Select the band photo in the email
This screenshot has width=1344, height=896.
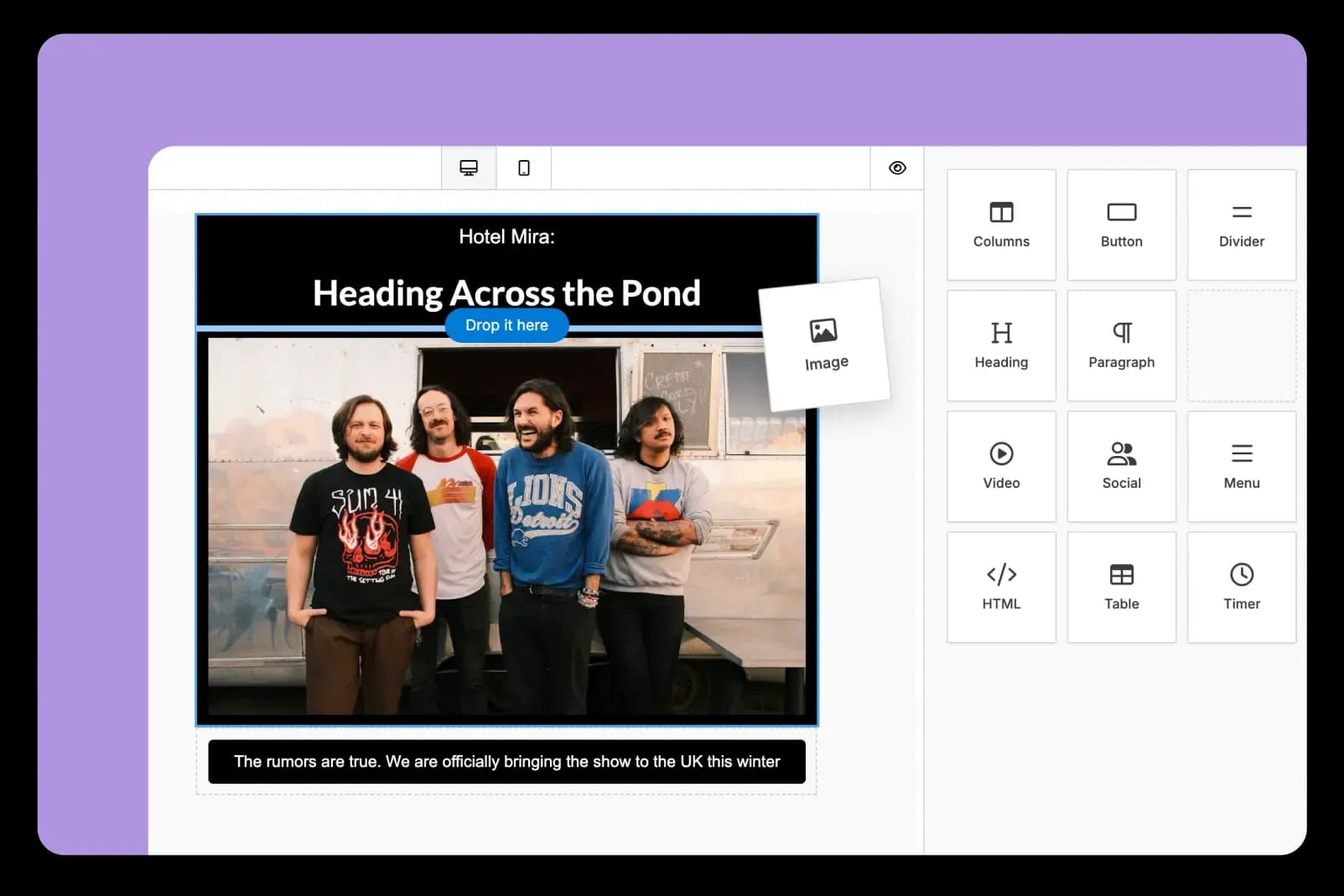506,526
